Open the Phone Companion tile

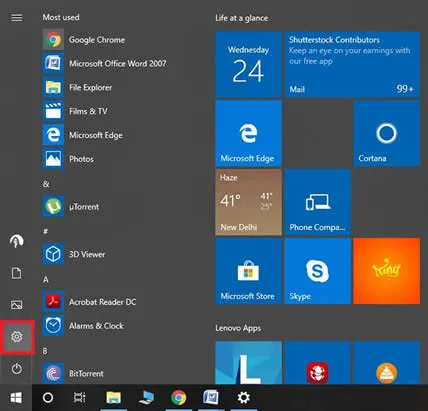tap(317, 202)
